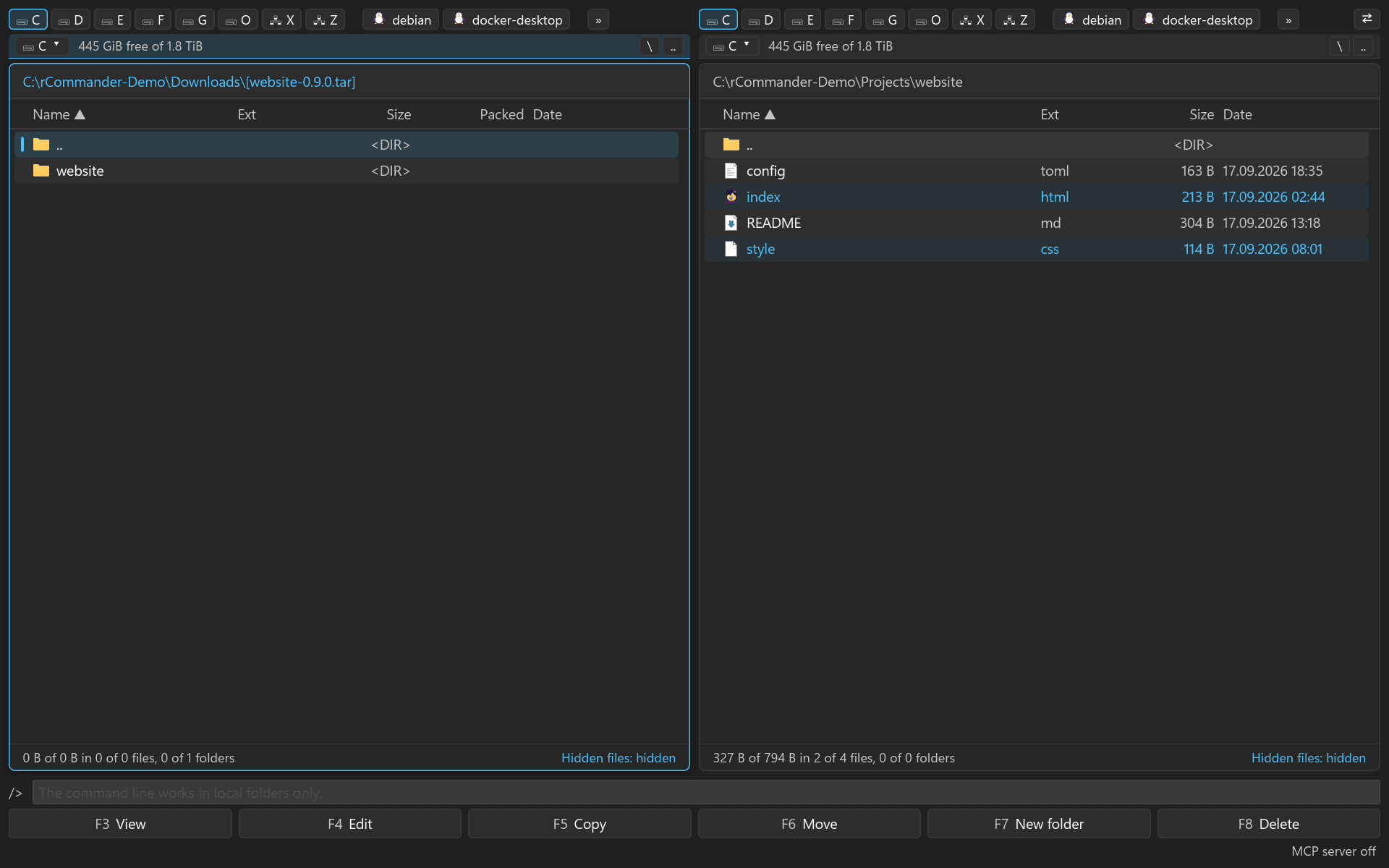1389x868 pixels.
Task: Expand more drives in right drive bar
Action: (1288, 20)
